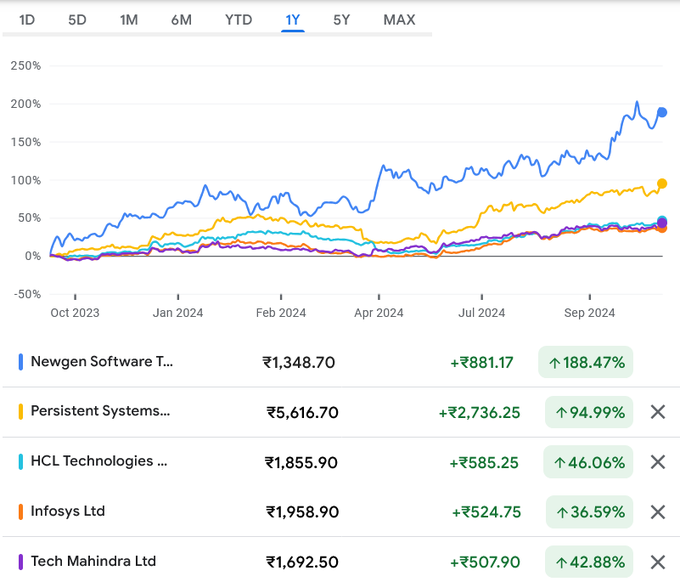
Task: Click Newgen change +₹881.17
Action: (x=481, y=363)
